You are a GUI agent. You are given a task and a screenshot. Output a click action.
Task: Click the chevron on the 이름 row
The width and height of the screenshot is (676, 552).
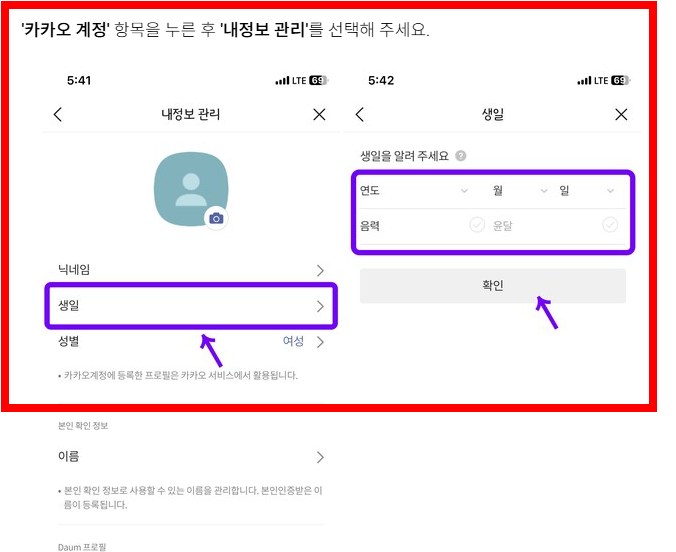(320, 457)
